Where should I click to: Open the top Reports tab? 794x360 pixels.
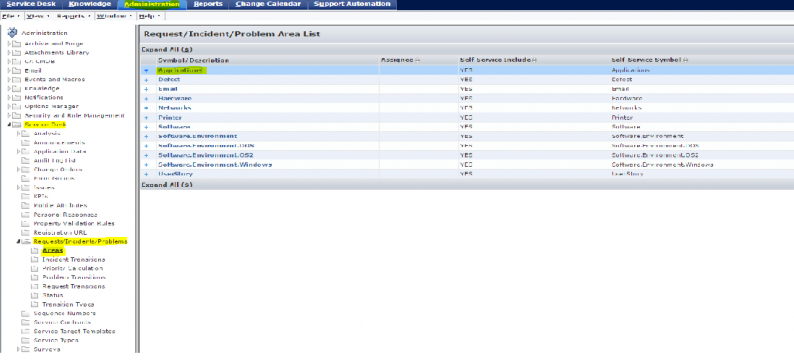pyautogui.click(x=208, y=4)
